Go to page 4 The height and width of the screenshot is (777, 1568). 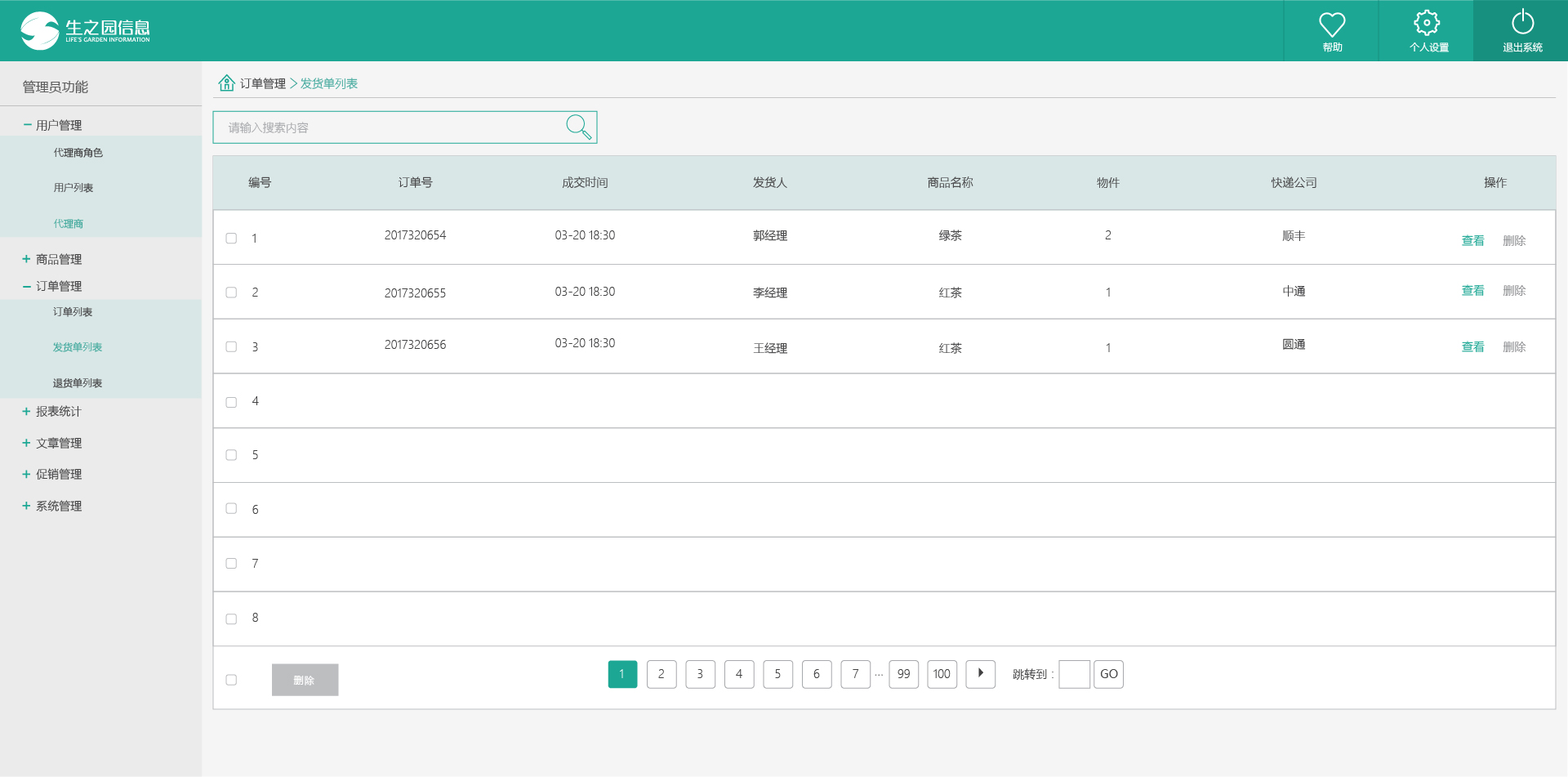point(739,674)
